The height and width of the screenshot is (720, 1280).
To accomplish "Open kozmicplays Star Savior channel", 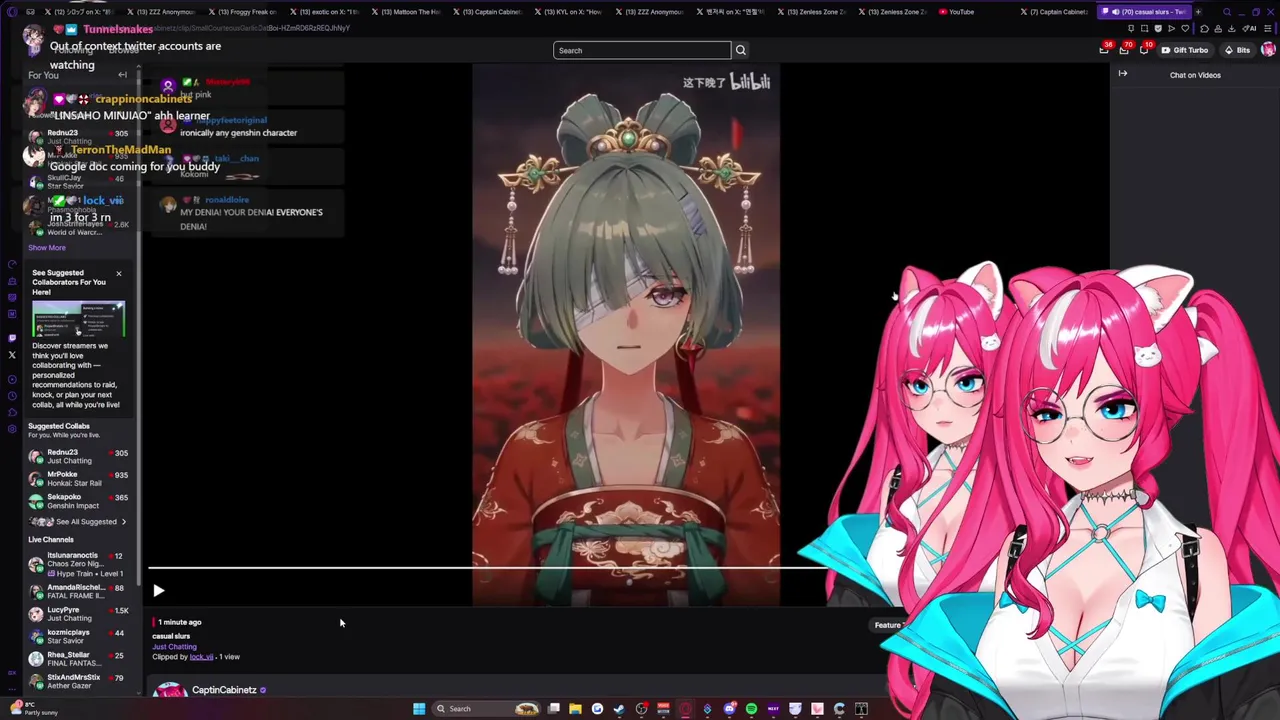I will (78, 636).
